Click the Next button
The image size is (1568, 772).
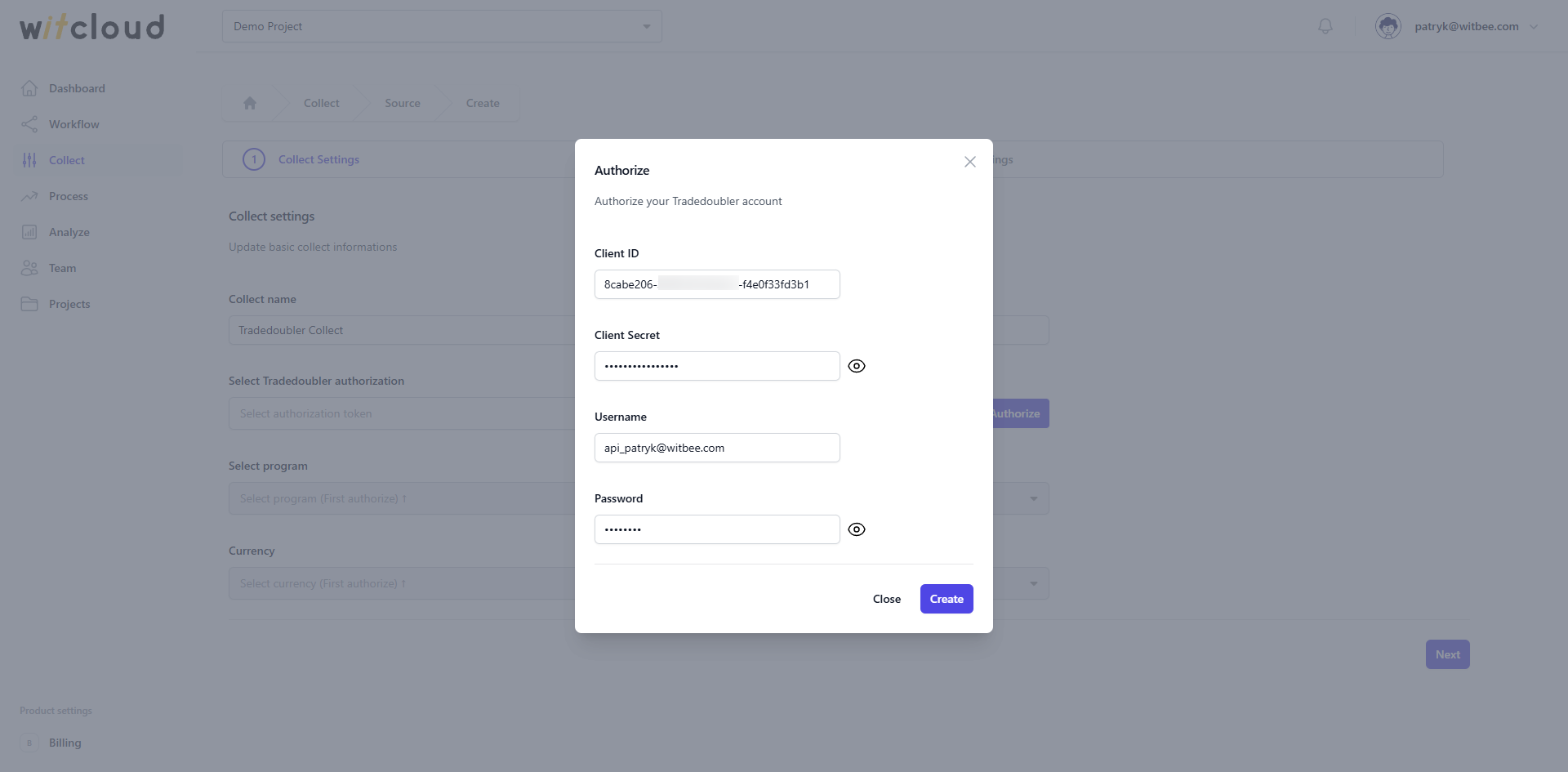click(x=1448, y=654)
